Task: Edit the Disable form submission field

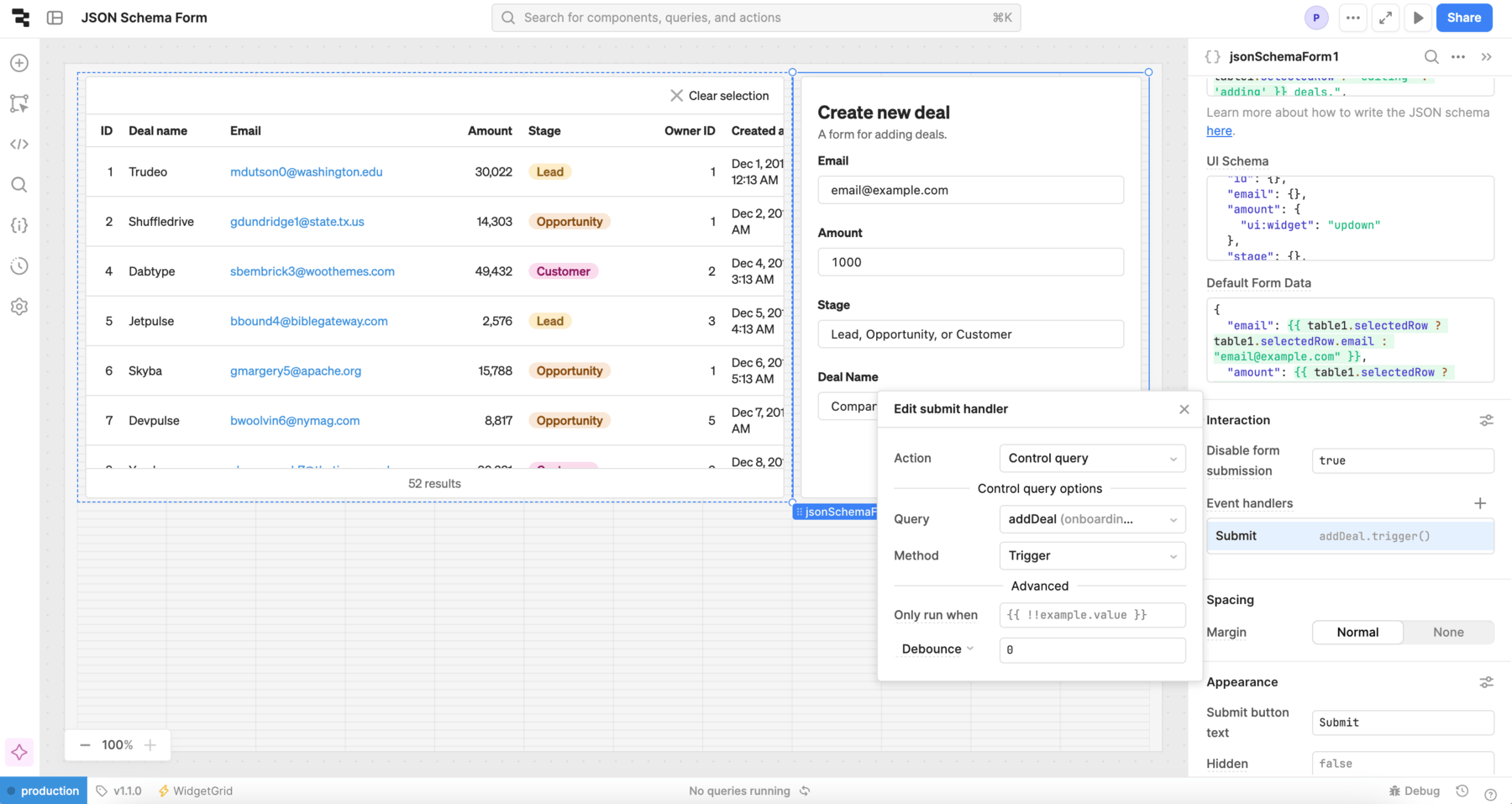Action: (x=1403, y=460)
